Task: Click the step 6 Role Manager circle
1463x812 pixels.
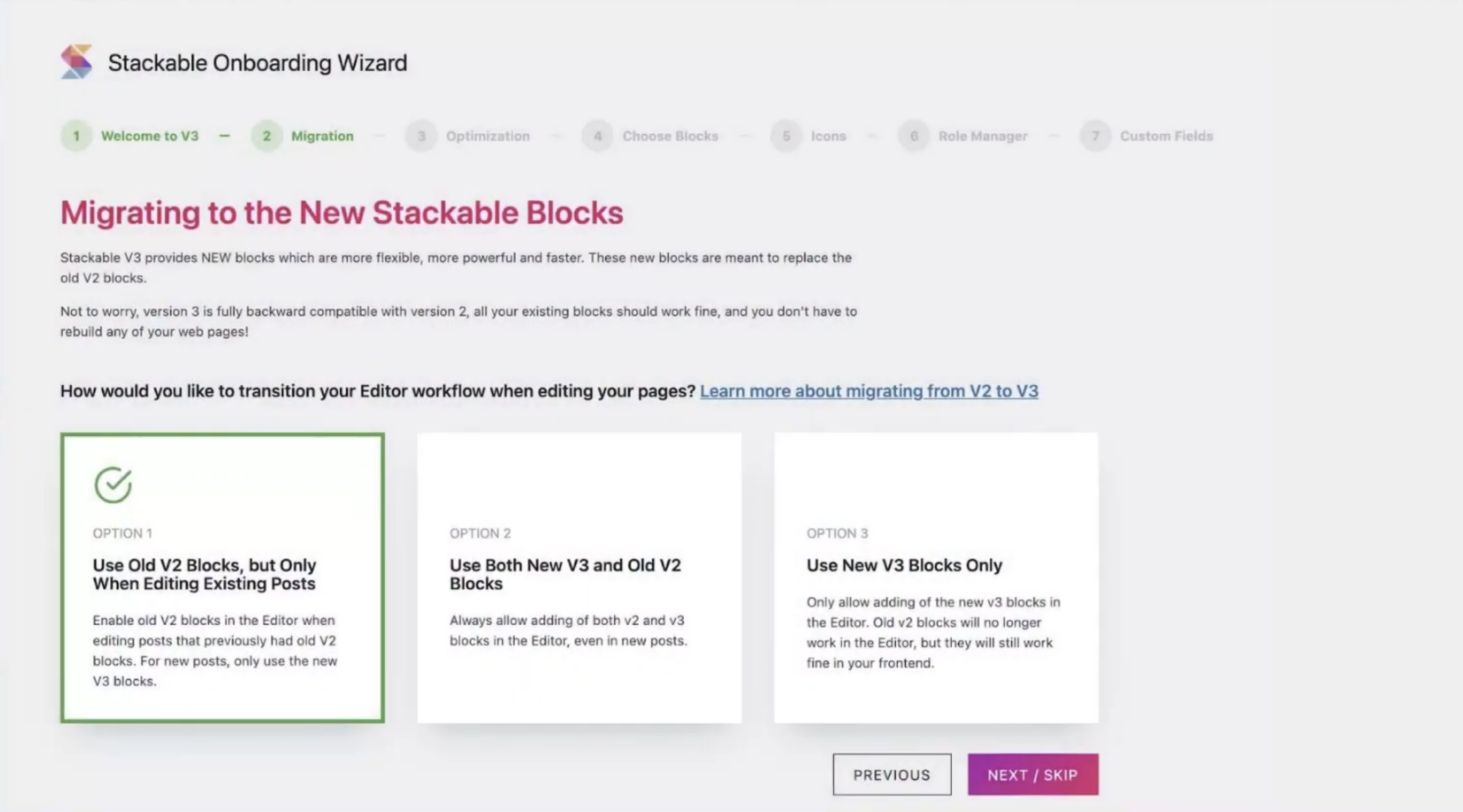Action: coord(914,136)
